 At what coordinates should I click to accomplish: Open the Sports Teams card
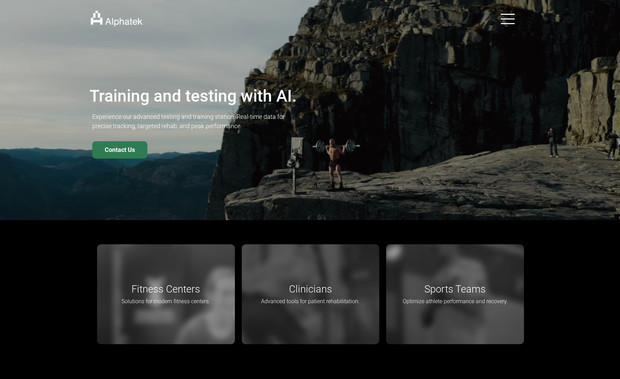(455, 294)
